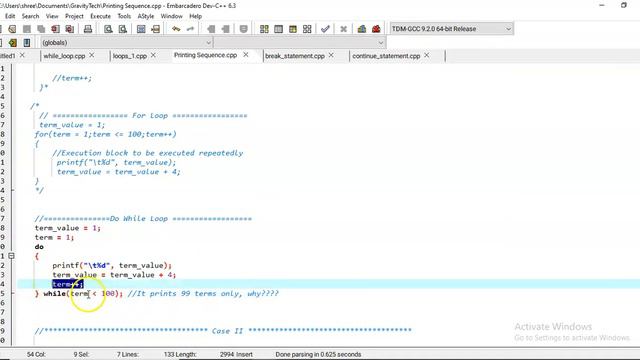This screenshot has width=640, height=360.
Task: Close the Printing Sequence.cpp tab
Action: 246,55
